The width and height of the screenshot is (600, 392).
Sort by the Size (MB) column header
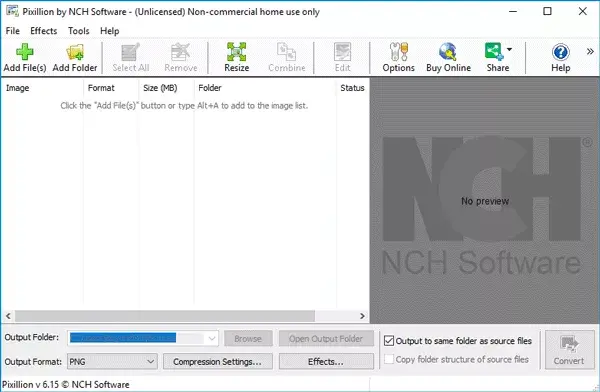(166, 88)
